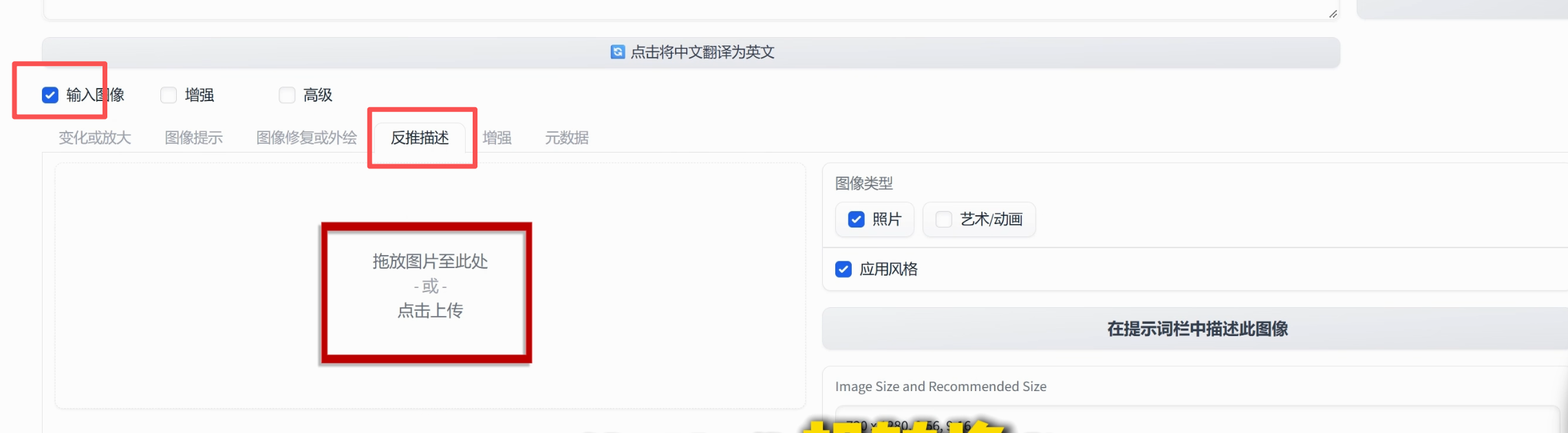The width and height of the screenshot is (1568, 433).
Task: Open the 图像提示 tab
Action: 194,137
